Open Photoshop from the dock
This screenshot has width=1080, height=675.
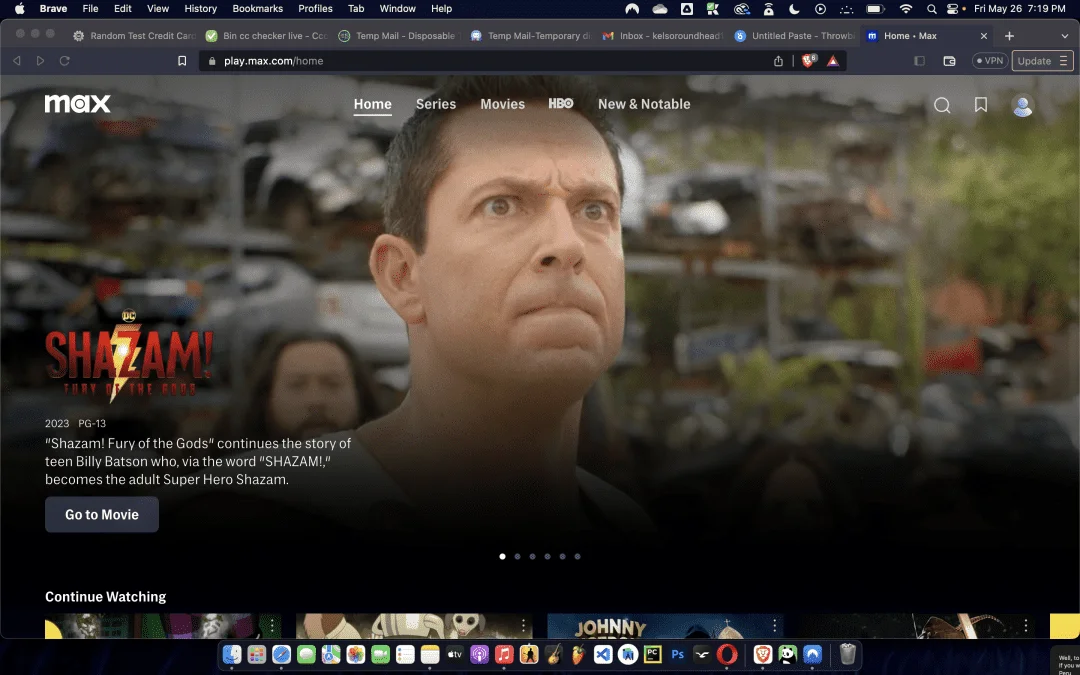click(x=678, y=654)
